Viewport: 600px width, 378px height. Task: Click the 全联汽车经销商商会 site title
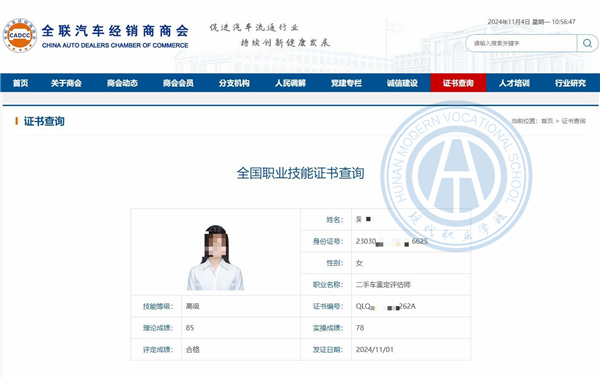[115, 31]
